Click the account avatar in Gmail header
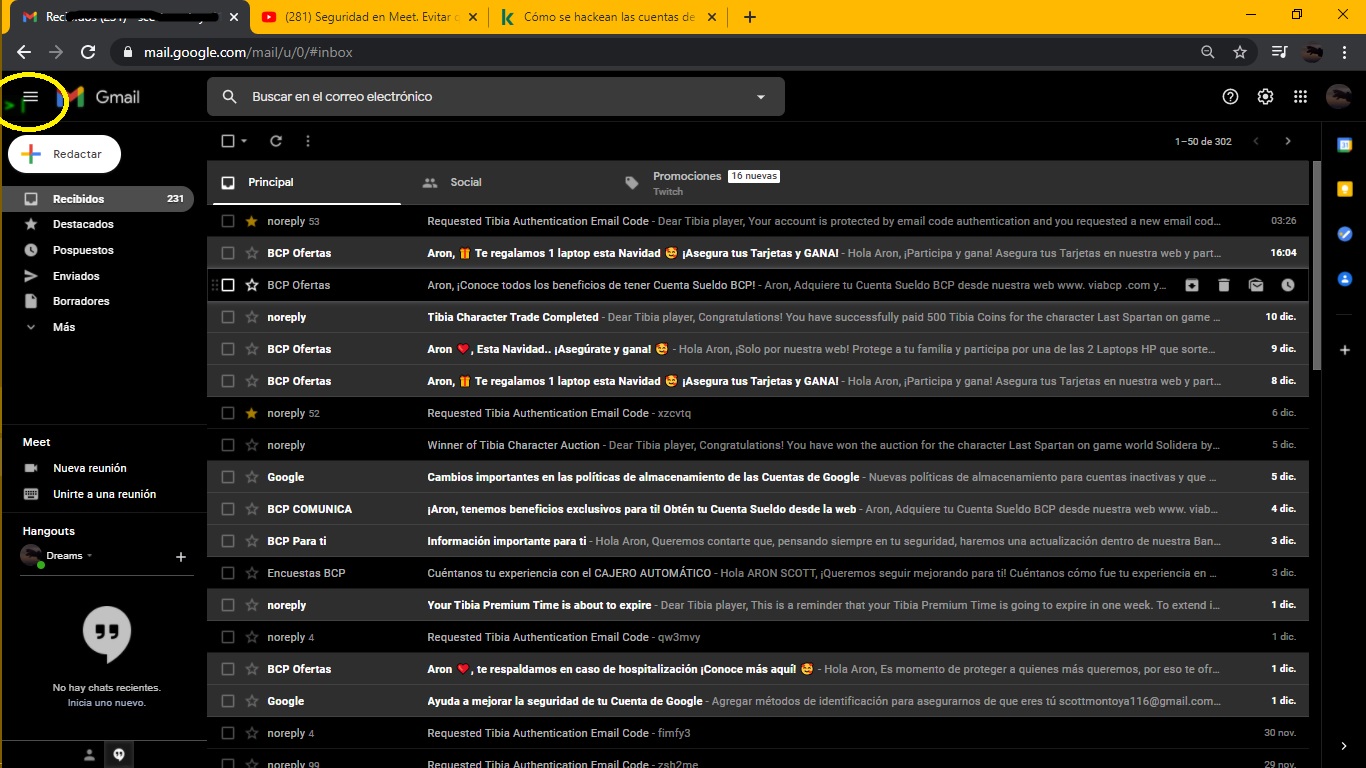Screen dimensions: 1366x768 (1338, 97)
